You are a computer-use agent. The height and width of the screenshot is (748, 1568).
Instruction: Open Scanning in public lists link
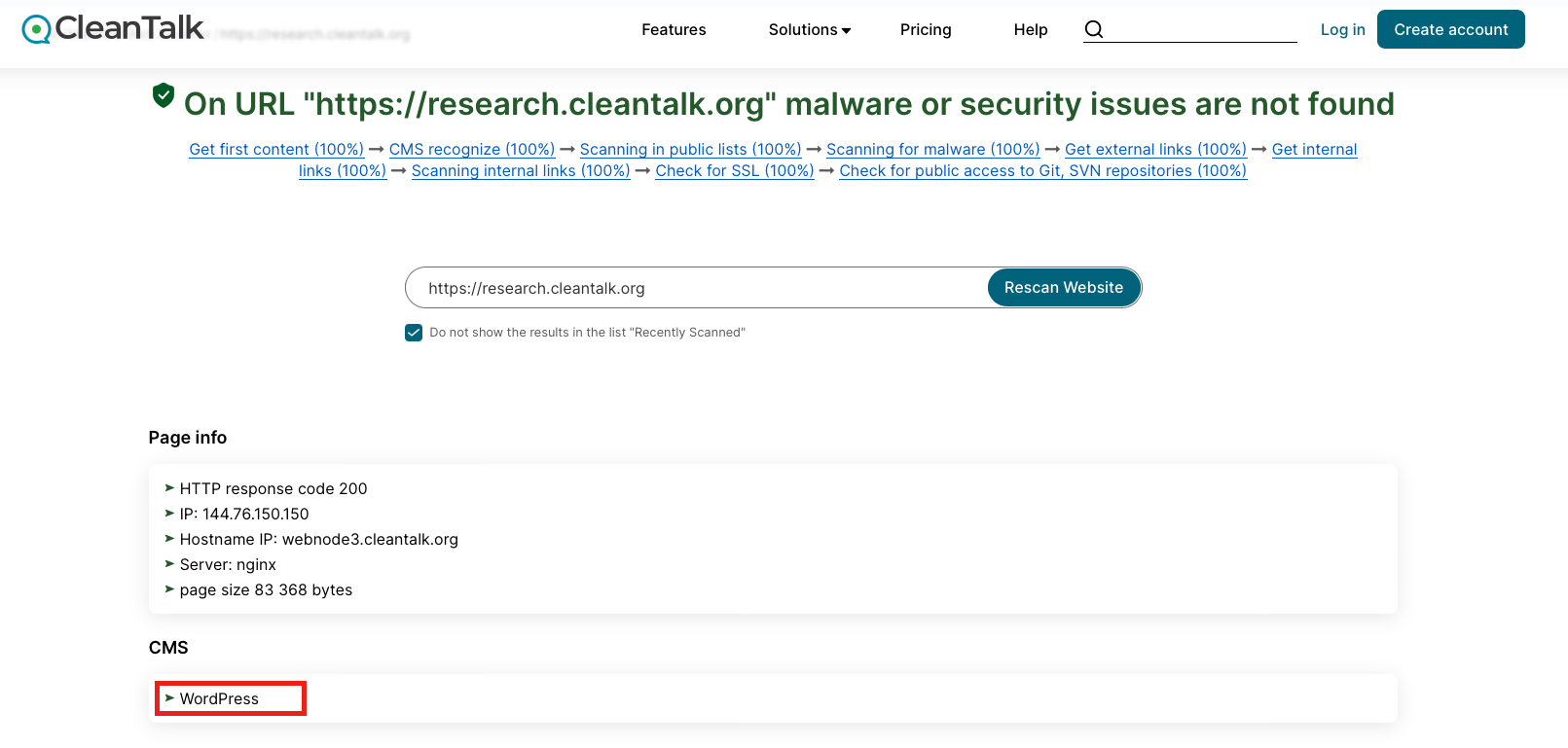[690, 149]
